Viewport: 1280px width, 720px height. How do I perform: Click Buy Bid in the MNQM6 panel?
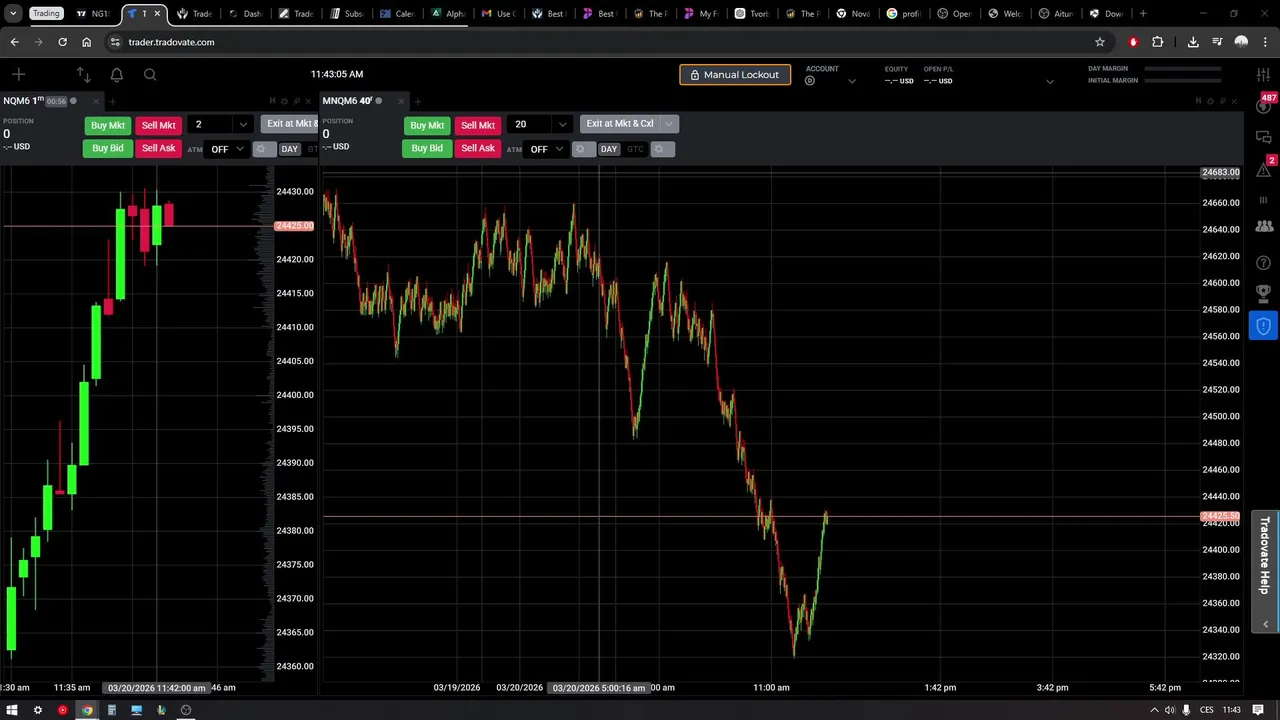click(427, 148)
